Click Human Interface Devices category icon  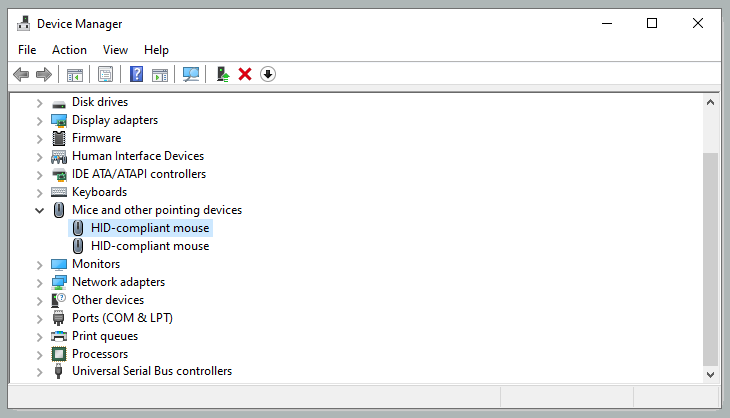[x=59, y=156]
